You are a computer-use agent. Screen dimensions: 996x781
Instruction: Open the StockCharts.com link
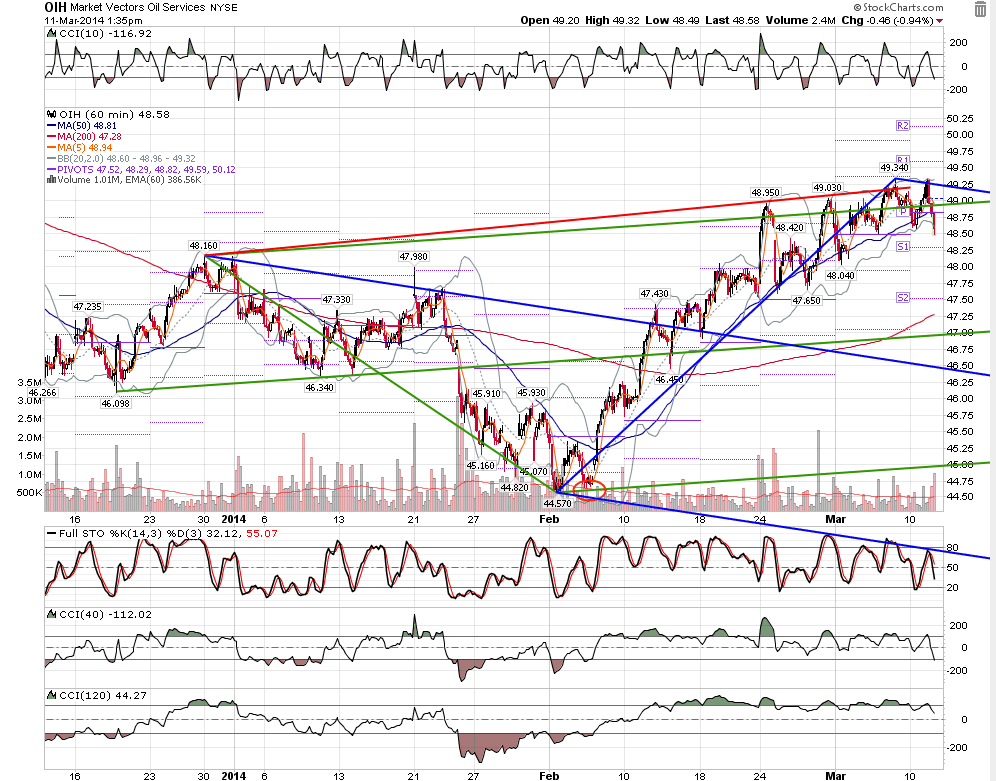pos(898,7)
